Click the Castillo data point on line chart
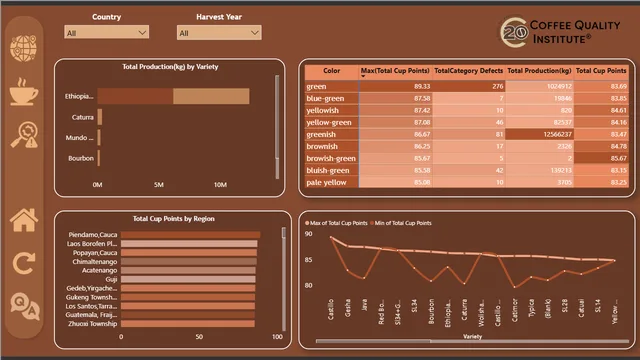Image resolution: width=640 pixels, height=360 pixels. point(331,237)
